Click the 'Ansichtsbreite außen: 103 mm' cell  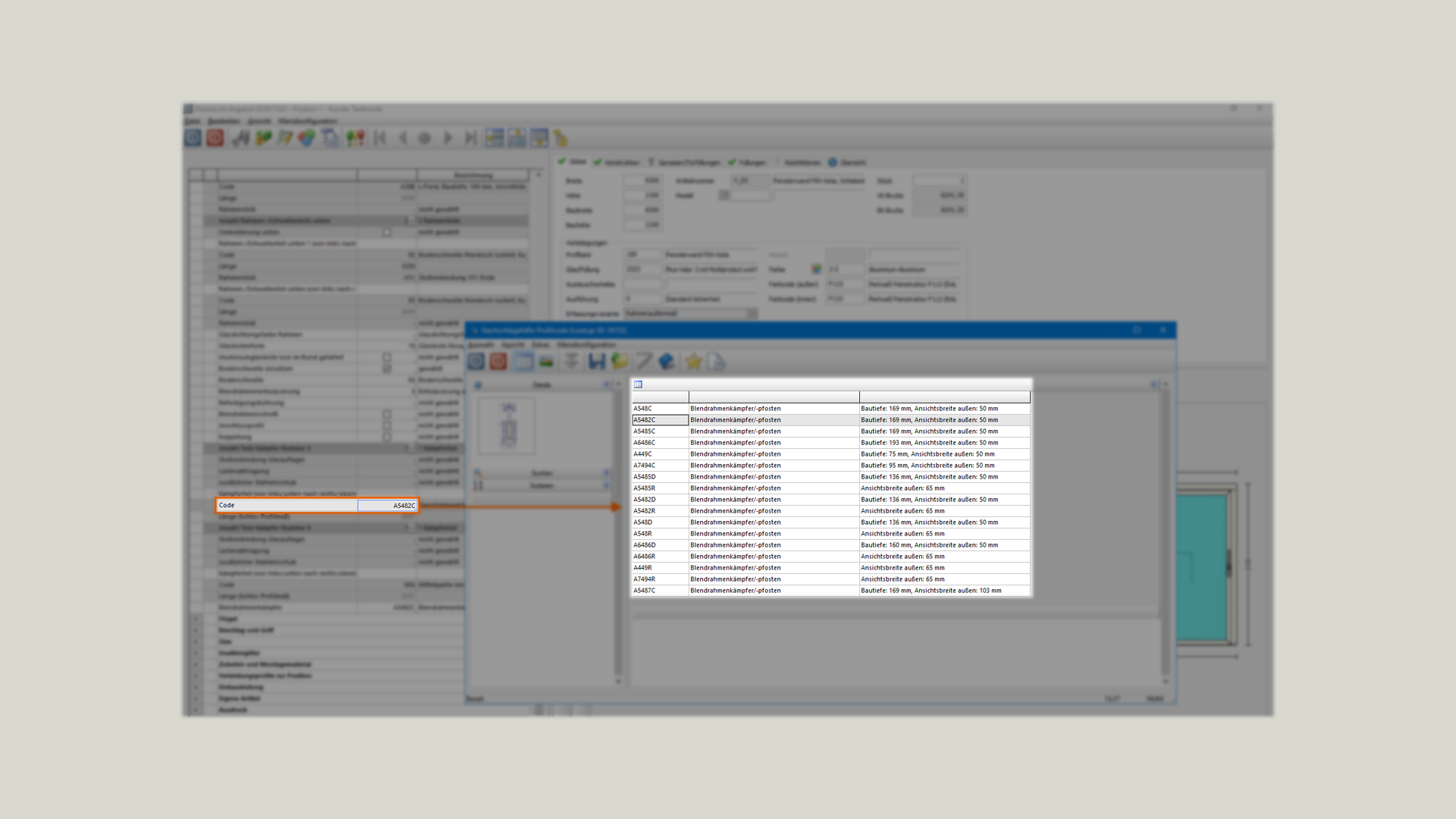click(x=945, y=590)
